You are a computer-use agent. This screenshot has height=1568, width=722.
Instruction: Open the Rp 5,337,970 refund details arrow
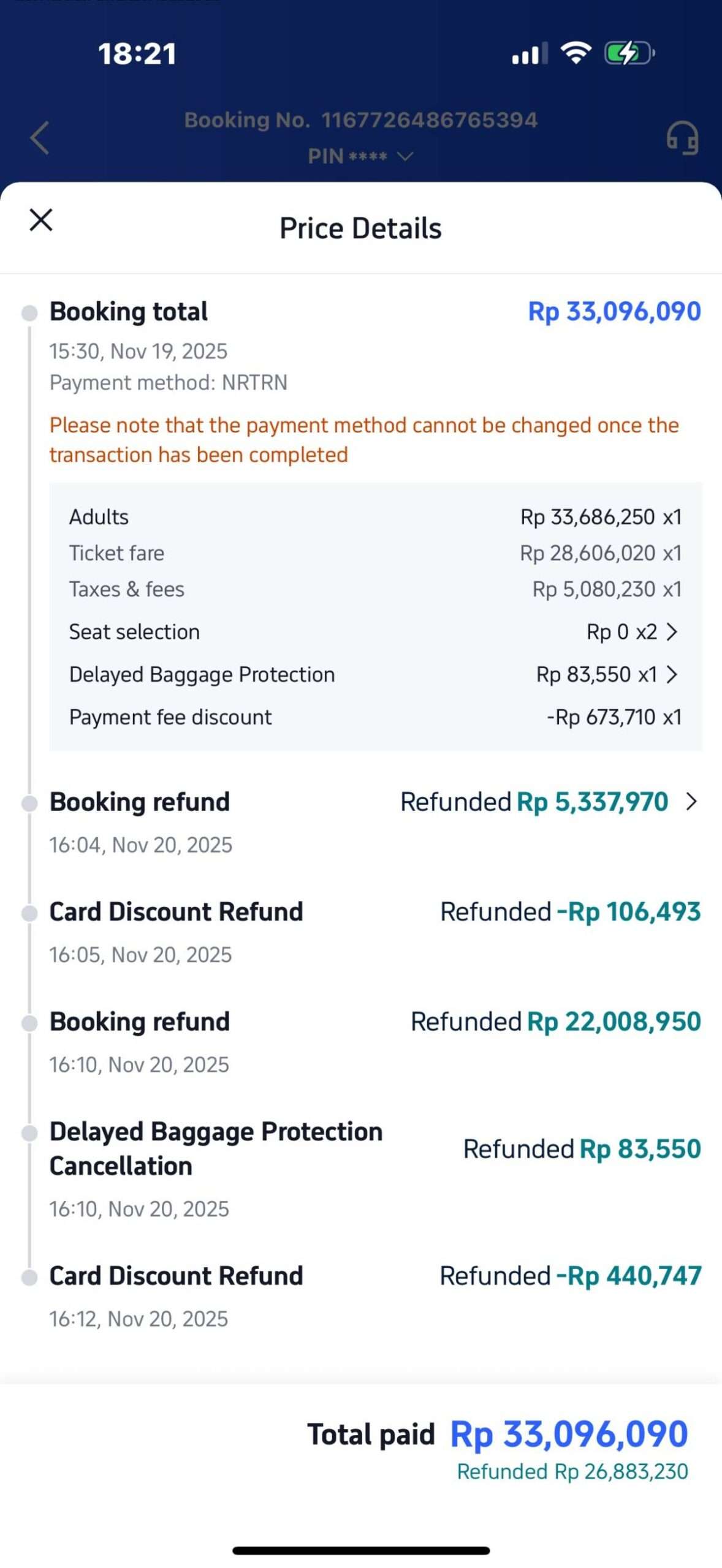click(691, 801)
